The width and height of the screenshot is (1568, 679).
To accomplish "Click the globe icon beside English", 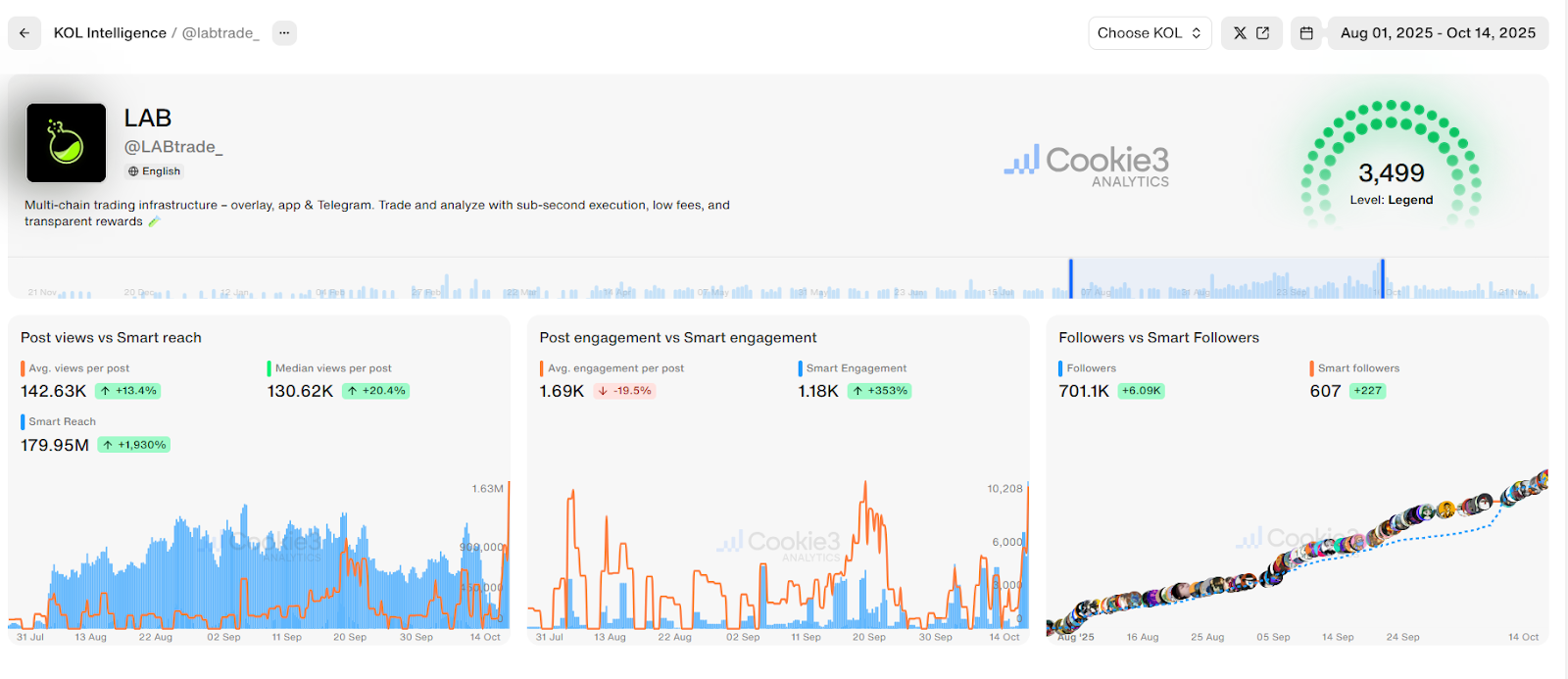I will (x=133, y=171).
